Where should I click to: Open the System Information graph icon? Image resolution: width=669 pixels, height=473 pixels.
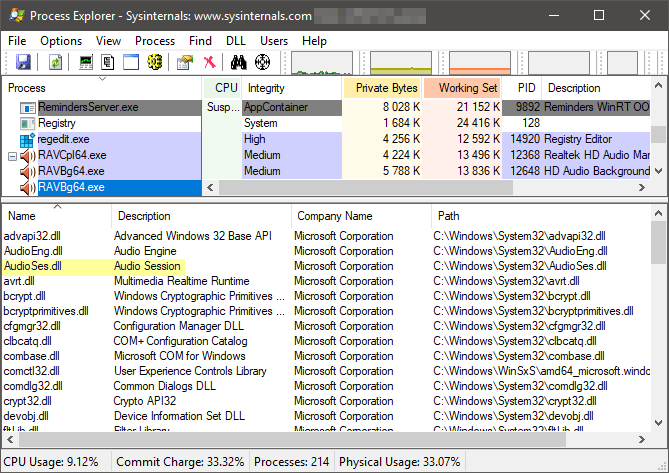click(x=86, y=62)
